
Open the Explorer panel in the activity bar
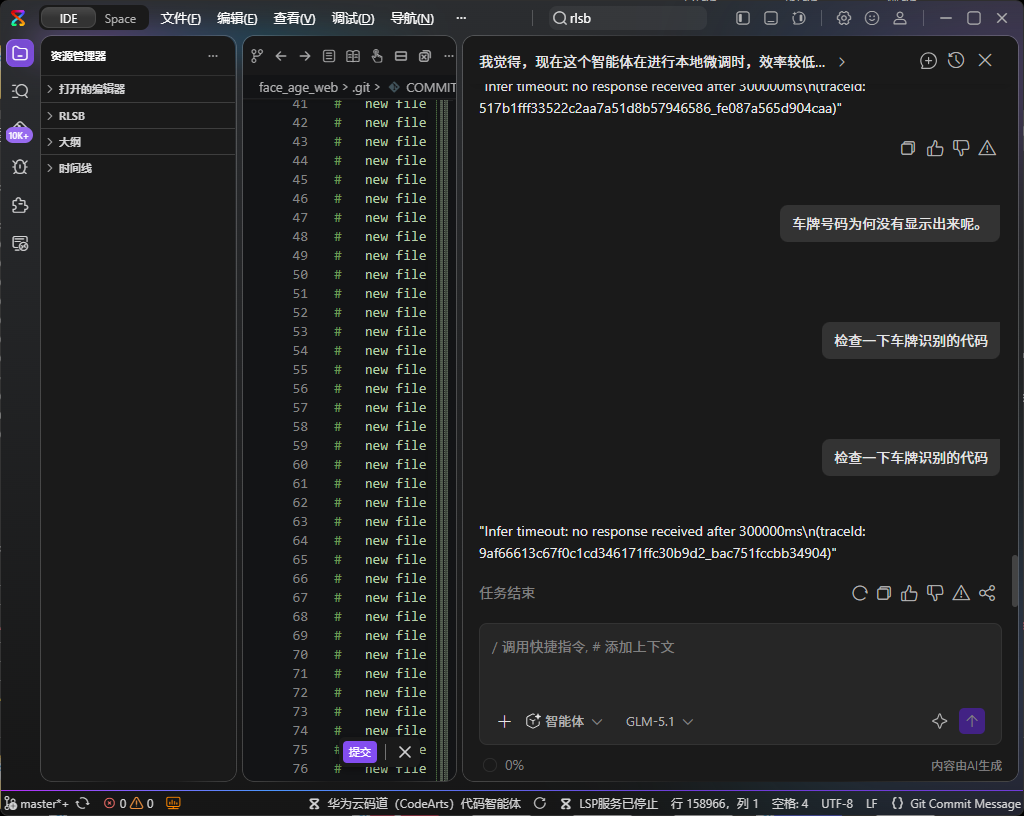pyautogui.click(x=20, y=54)
